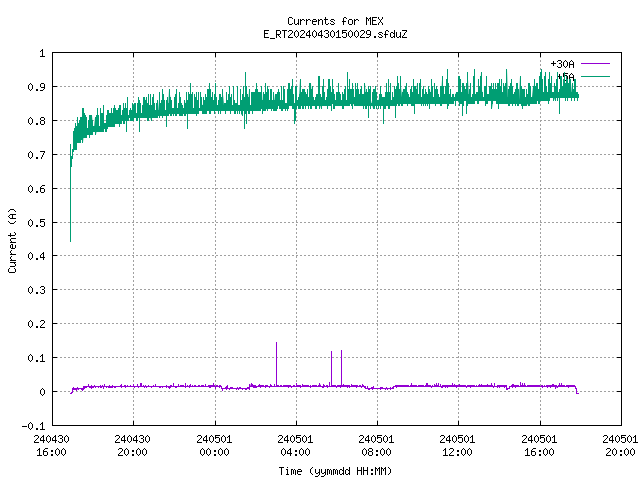Click the tallest purple +30A spike before 04:00
This screenshot has width=640, height=480.
[276, 363]
